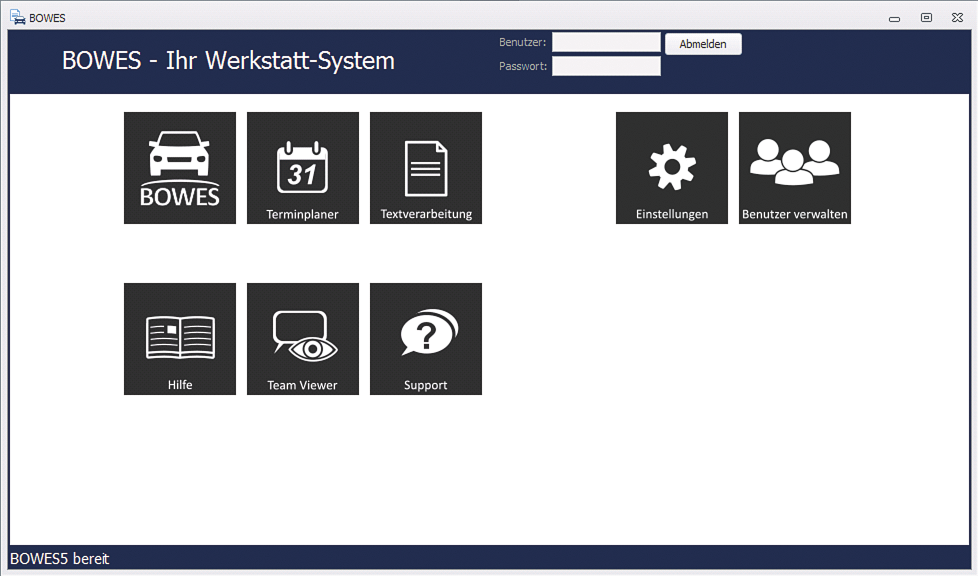Close the BOWES window
The width and height of the screenshot is (978, 576).
957,18
